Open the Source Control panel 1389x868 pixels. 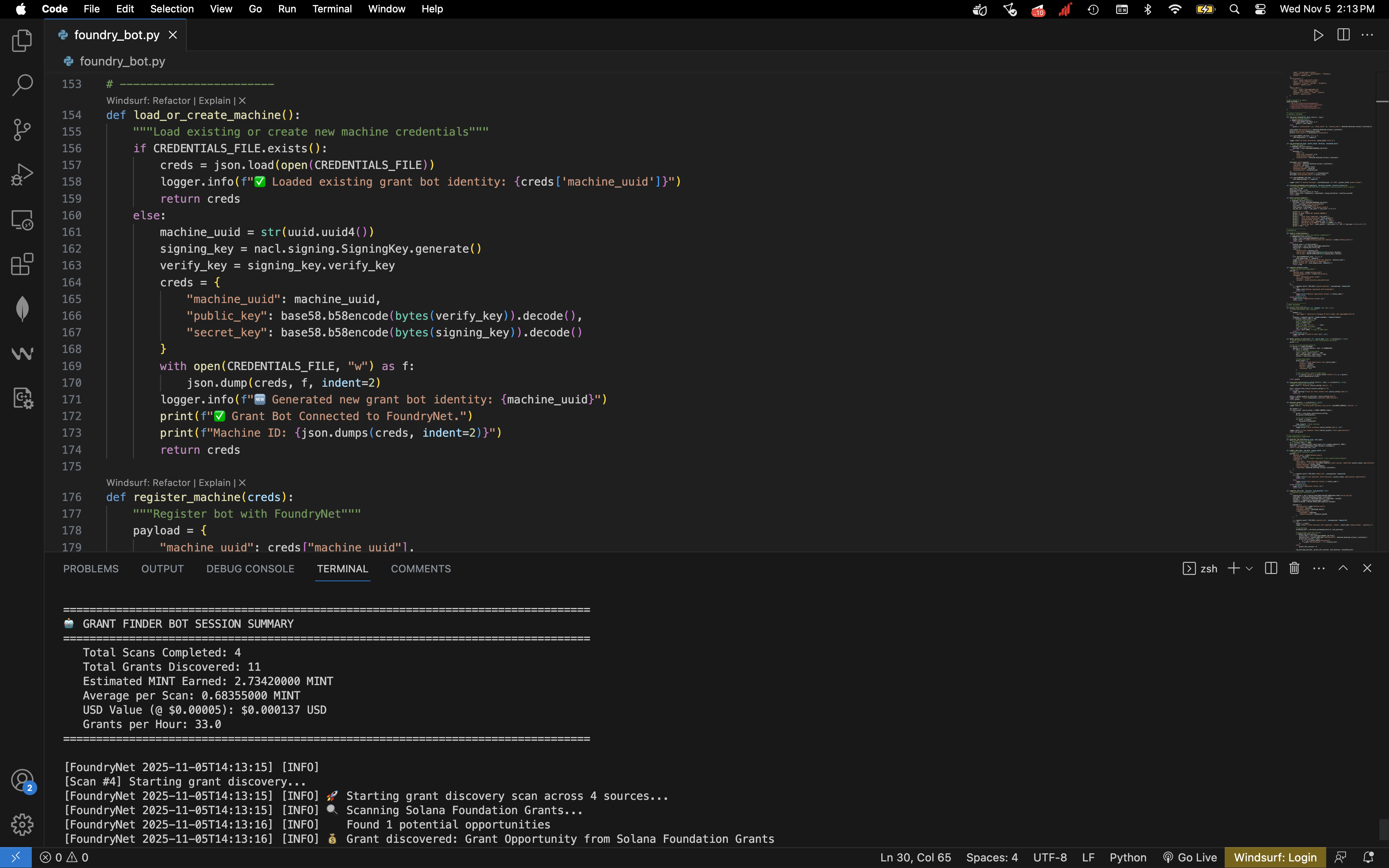click(22, 130)
